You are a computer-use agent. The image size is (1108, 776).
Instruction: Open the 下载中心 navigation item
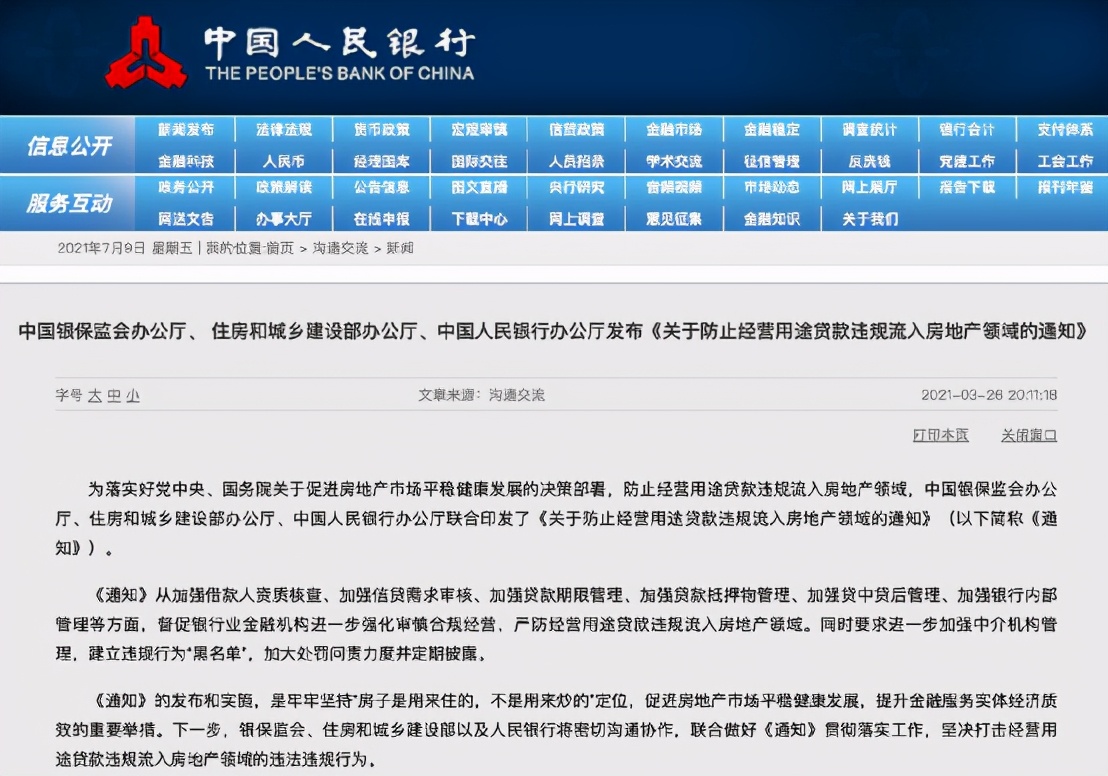click(x=478, y=218)
